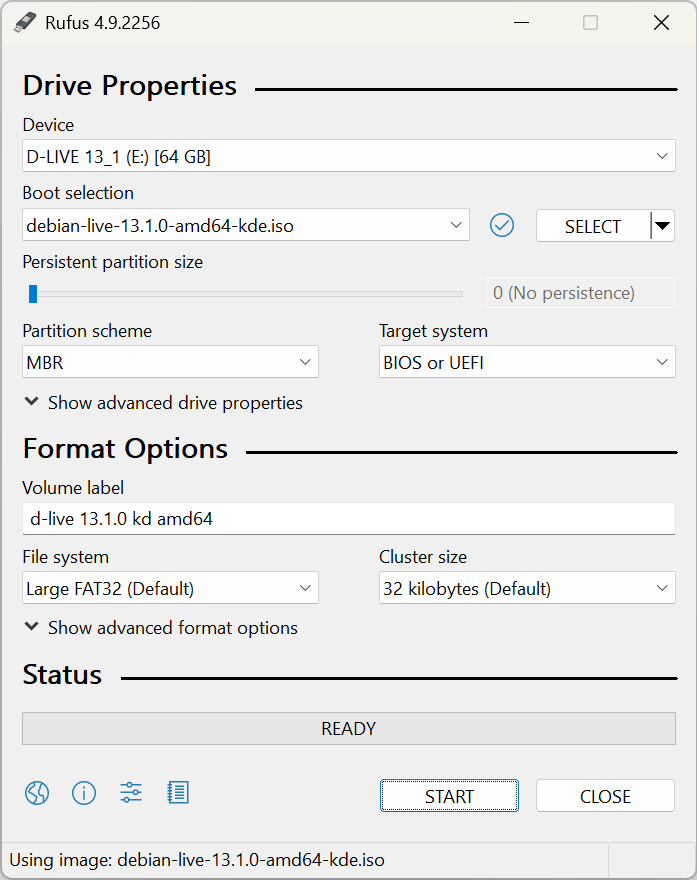
Task: Click the Rufus USB drive title icon
Action: click(25, 23)
